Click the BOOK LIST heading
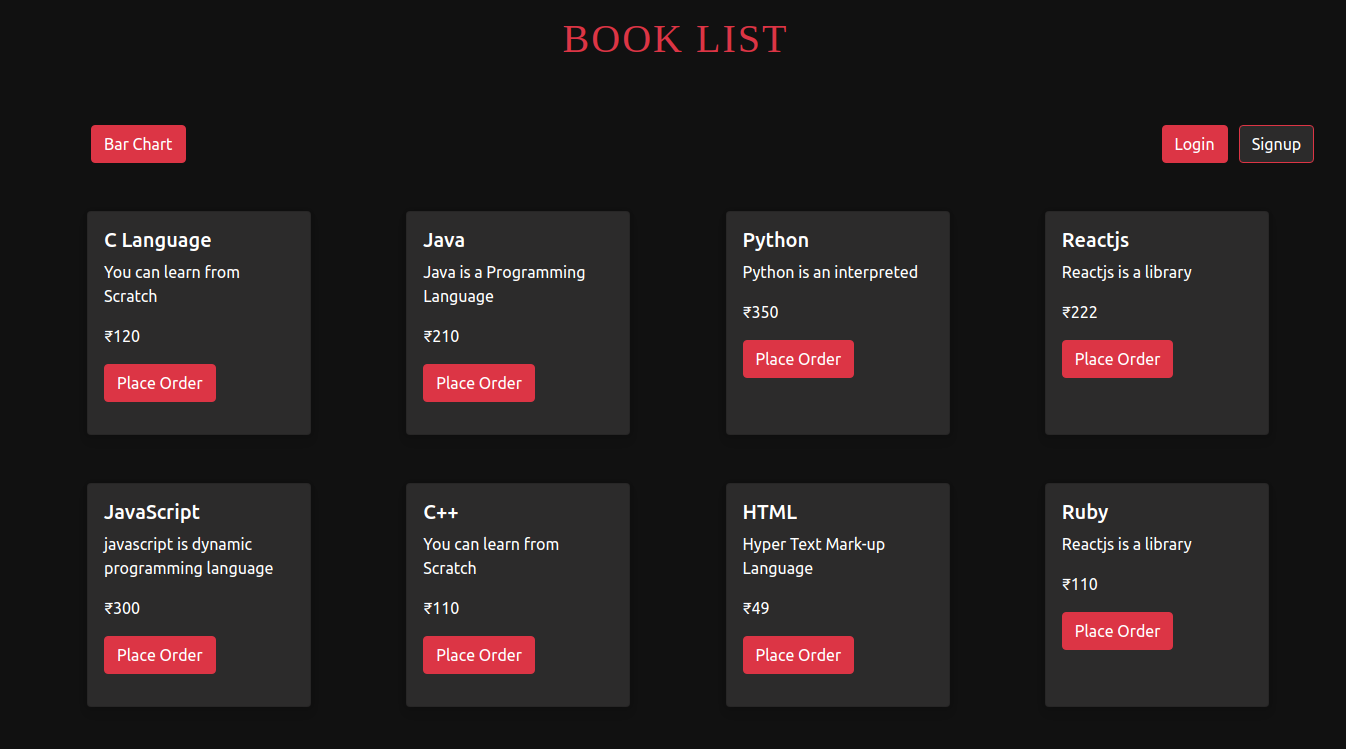 pyautogui.click(x=675, y=38)
